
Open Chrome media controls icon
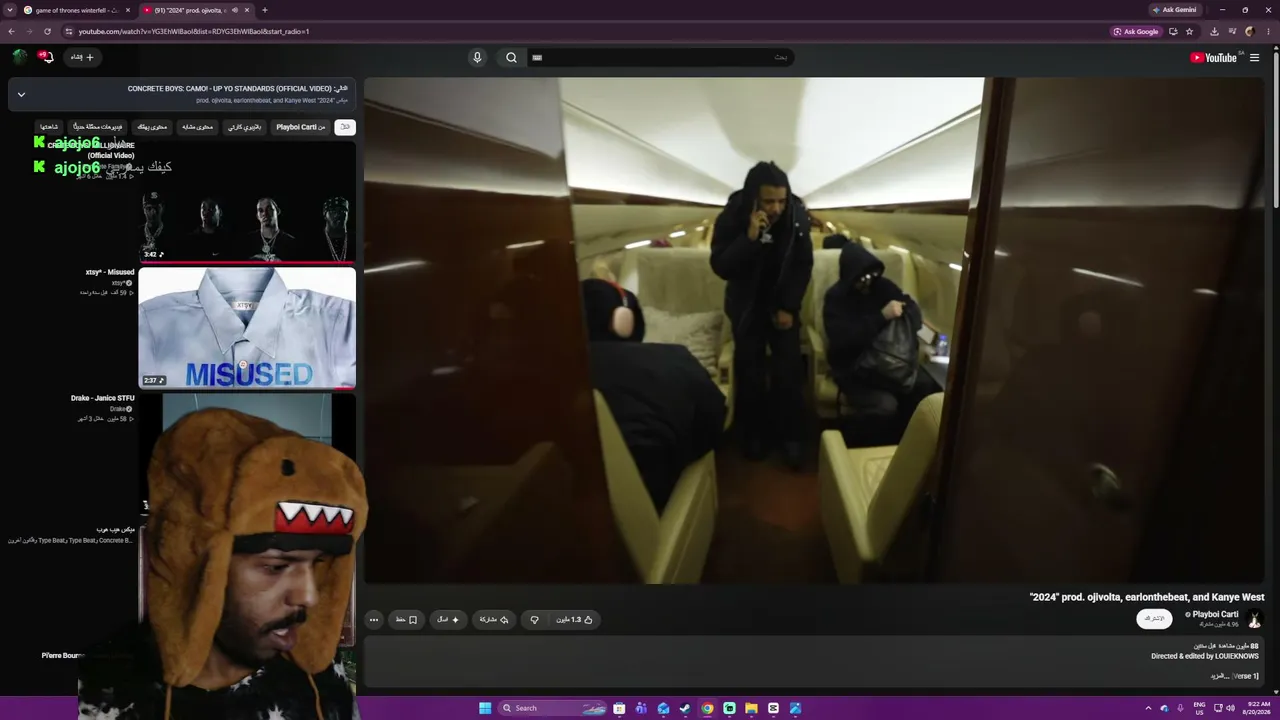(1231, 31)
